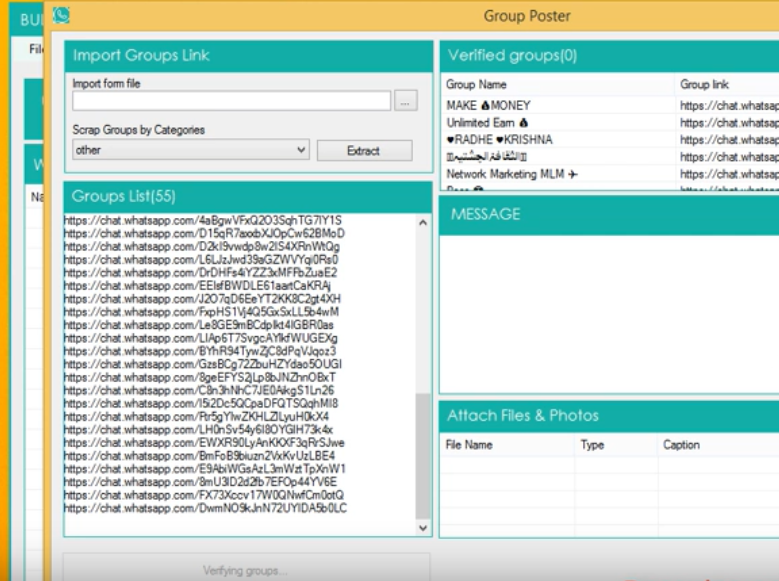This screenshot has width=779, height=581.
Task: Click the link ending 8mU3ID2d2fb7EFOp44YV6E
Action: pyautogui.click(x=200, y=482)
